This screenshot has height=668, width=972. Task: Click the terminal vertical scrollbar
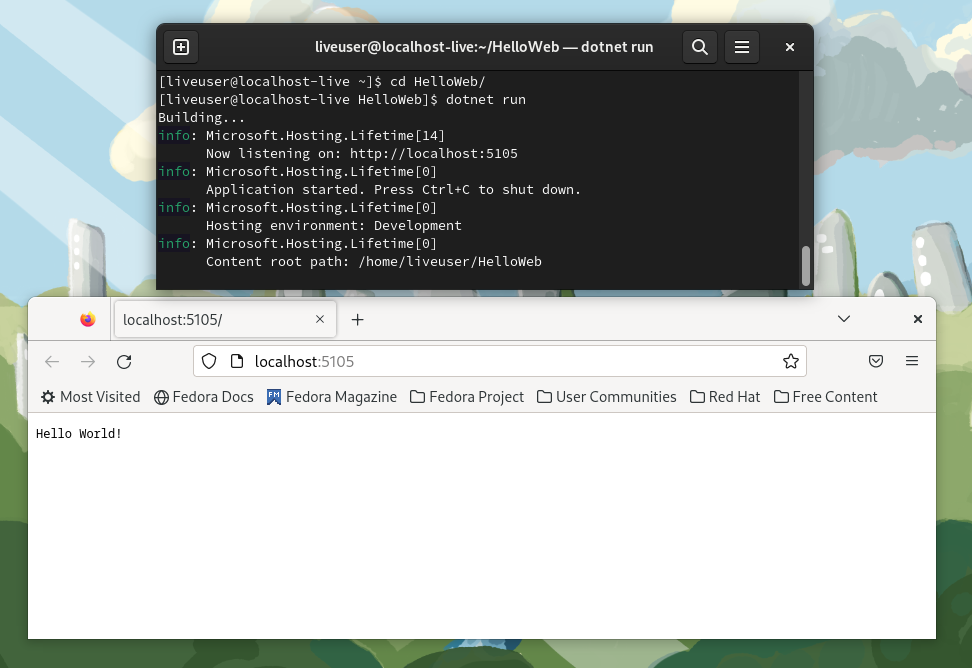pyautogui.click(x=806, y=265)
